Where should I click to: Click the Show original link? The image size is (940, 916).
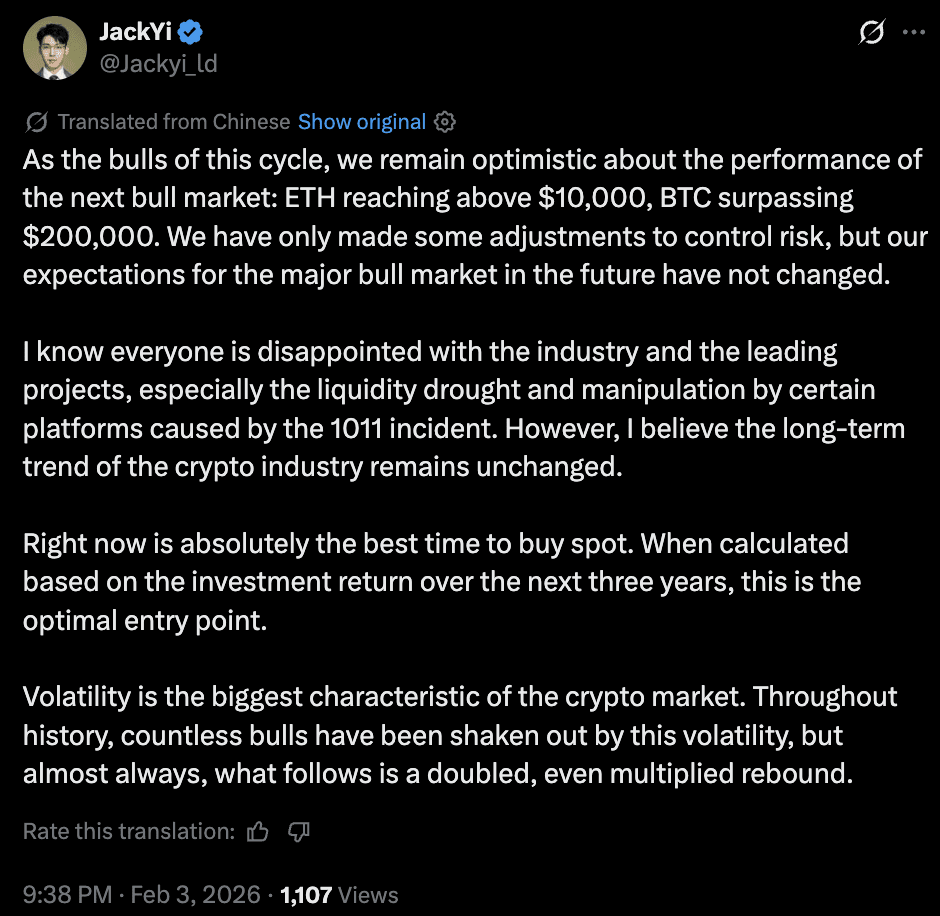pyautogui.click(x=362, y=122)
